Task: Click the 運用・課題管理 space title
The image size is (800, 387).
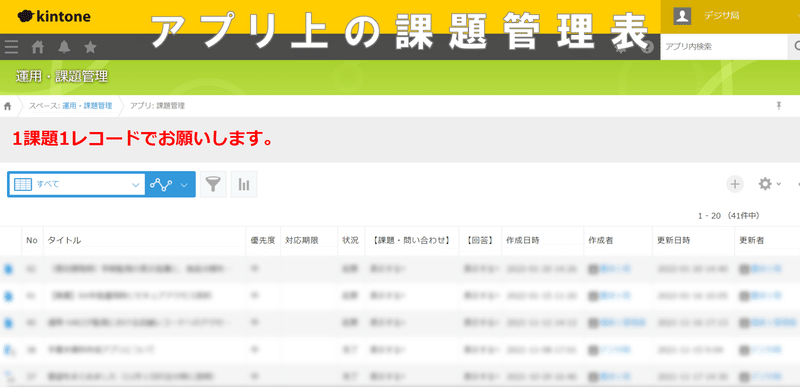Action: tap(62, 77)
